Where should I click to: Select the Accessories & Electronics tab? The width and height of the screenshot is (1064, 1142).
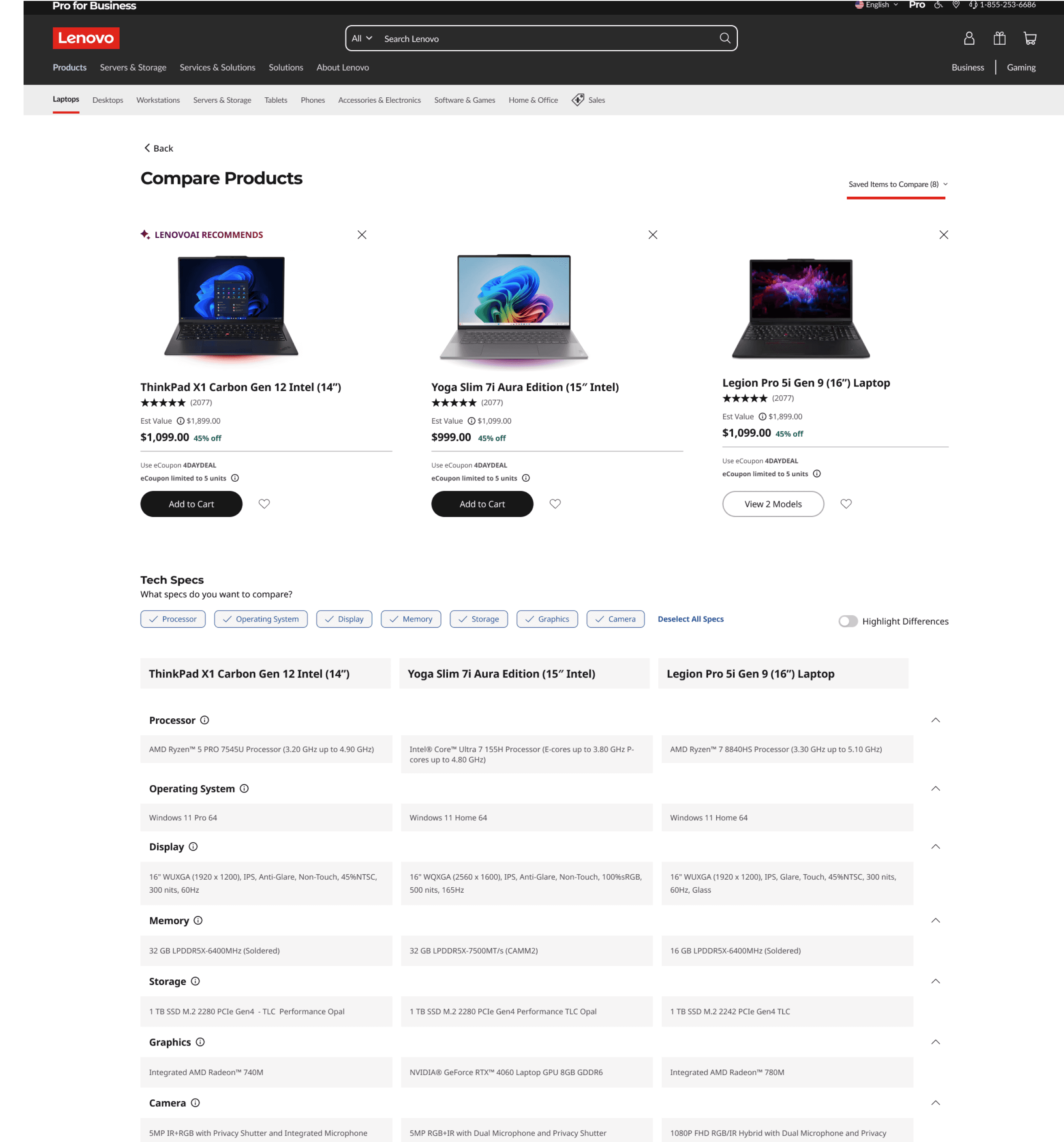click(379, 100)
